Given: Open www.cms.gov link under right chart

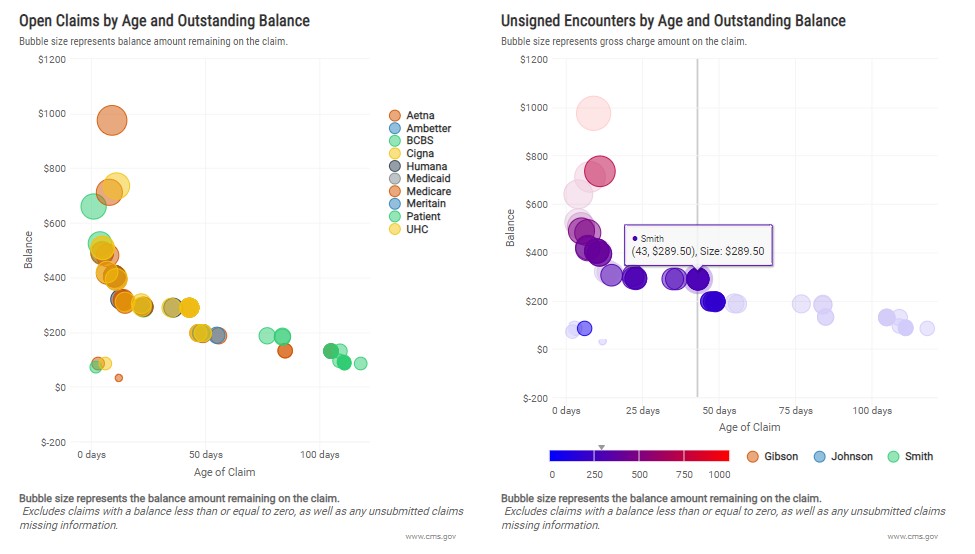Looking at the screenshot, I should pyautogui.click(x=913, y=537).
